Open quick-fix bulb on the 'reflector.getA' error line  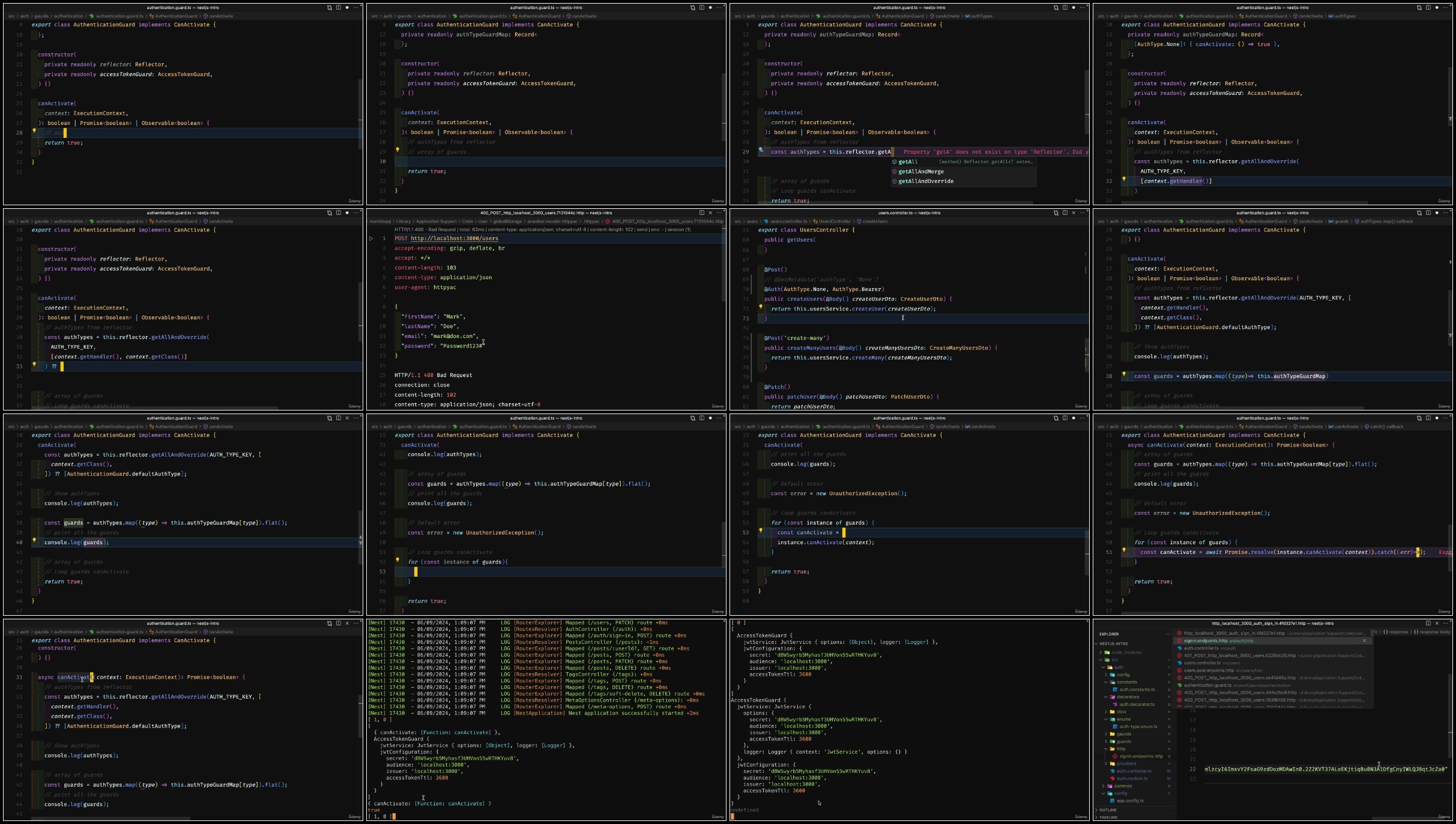(x=761, y=150)
